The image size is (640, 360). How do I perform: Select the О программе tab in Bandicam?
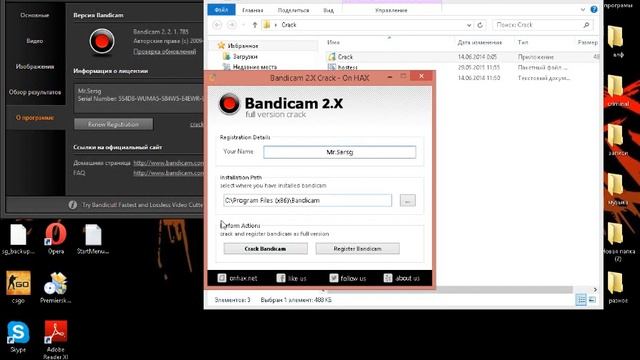tap(35, 118)
